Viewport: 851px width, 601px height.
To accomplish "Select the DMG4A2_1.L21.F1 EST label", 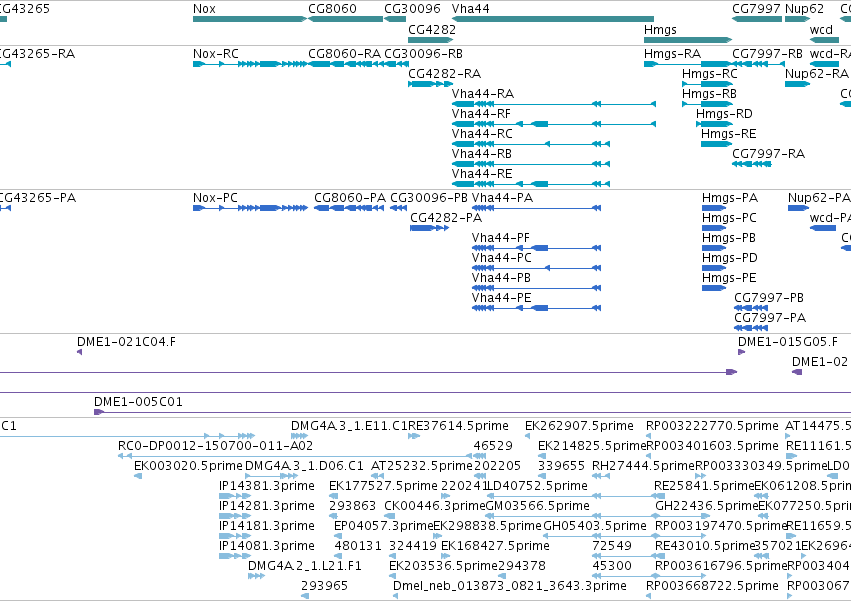I will coord(305,566).
